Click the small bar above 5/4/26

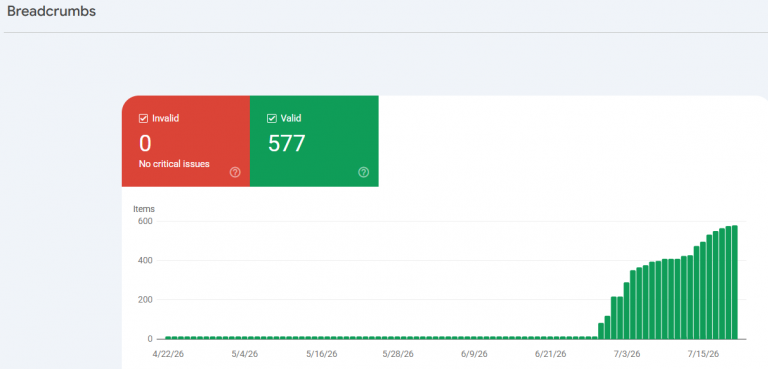point(244,338)
